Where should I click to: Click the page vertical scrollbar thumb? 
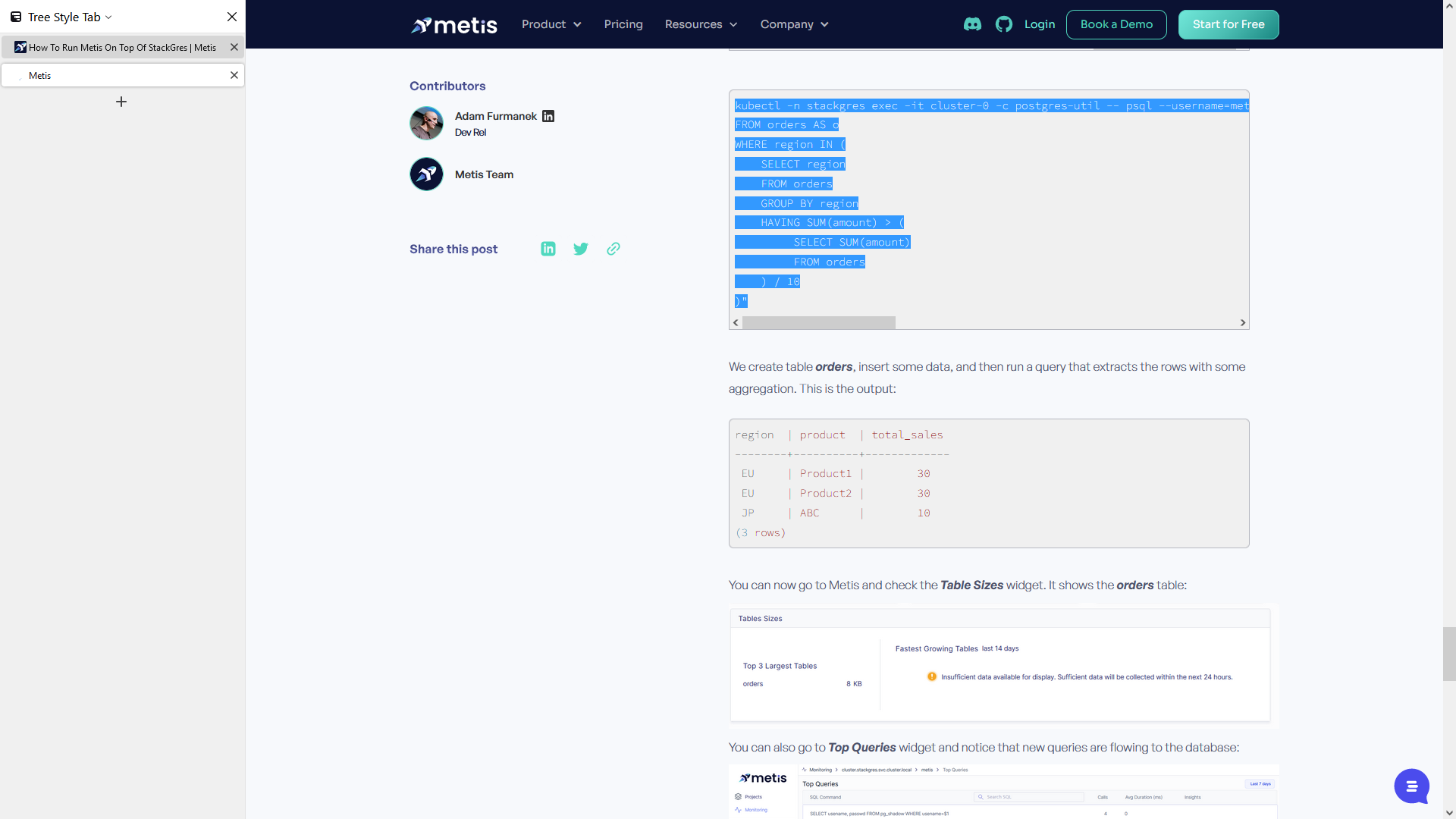[x=1449, y=654]
